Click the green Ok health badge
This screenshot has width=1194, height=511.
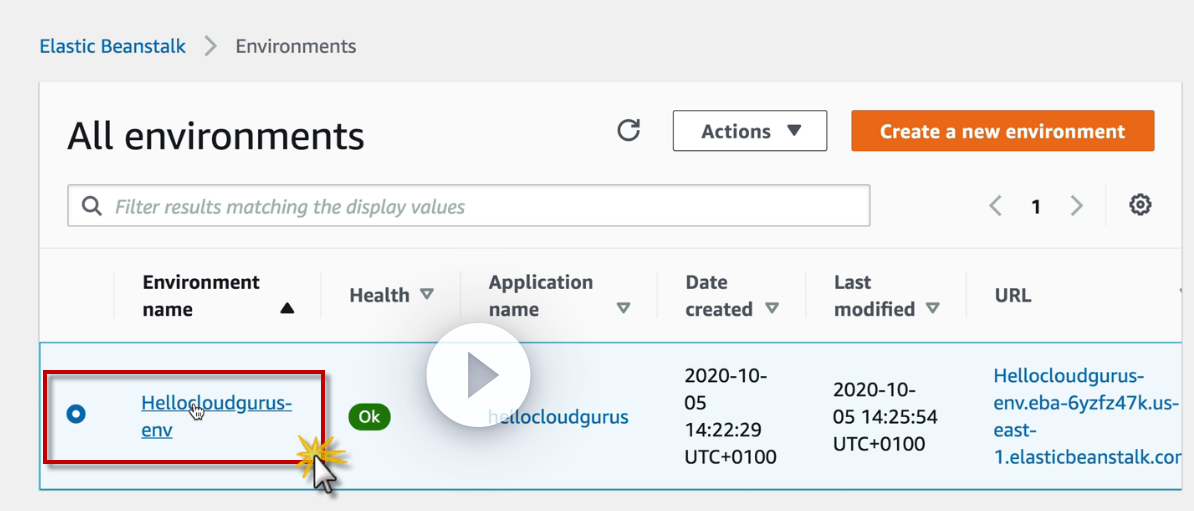click(369, 417)
